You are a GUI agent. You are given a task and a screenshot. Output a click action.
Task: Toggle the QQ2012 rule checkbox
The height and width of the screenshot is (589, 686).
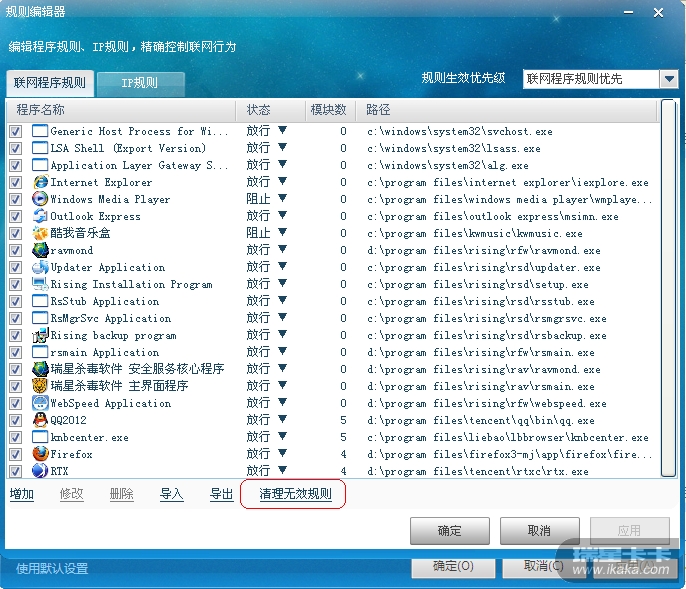coord(16,420)
